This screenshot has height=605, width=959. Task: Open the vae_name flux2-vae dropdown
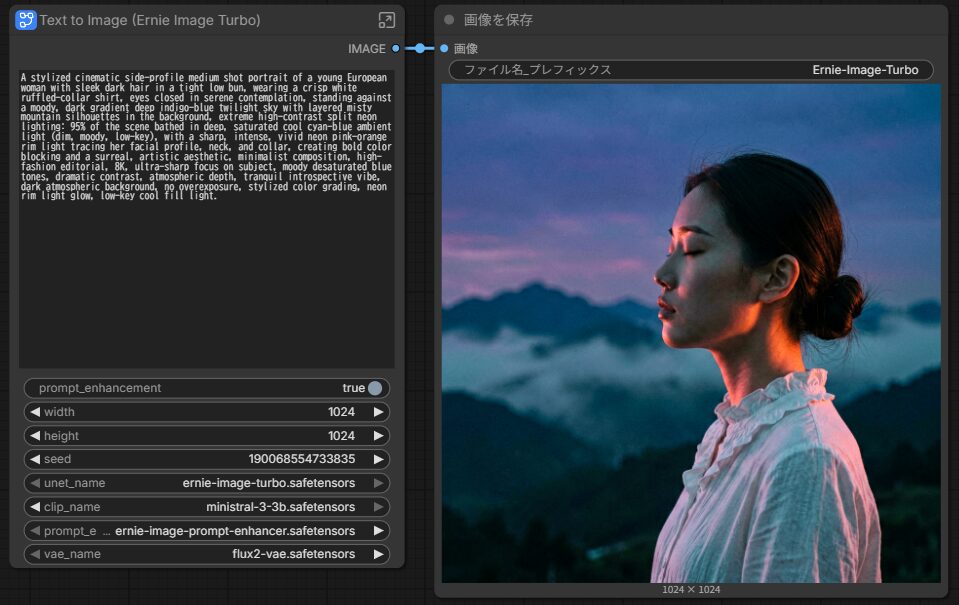point(207,554)
